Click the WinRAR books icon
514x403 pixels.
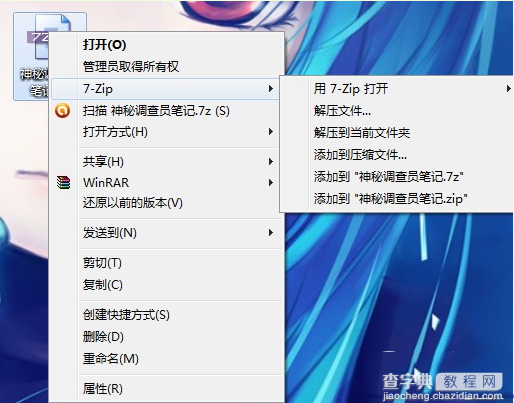click(x=63, y=183)
